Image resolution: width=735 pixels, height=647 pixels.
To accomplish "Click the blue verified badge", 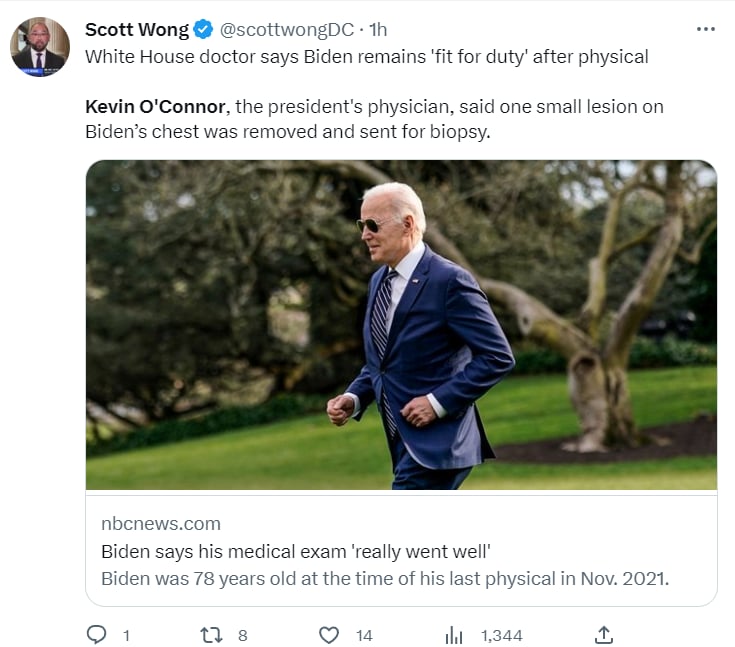I will click(203, 29).
